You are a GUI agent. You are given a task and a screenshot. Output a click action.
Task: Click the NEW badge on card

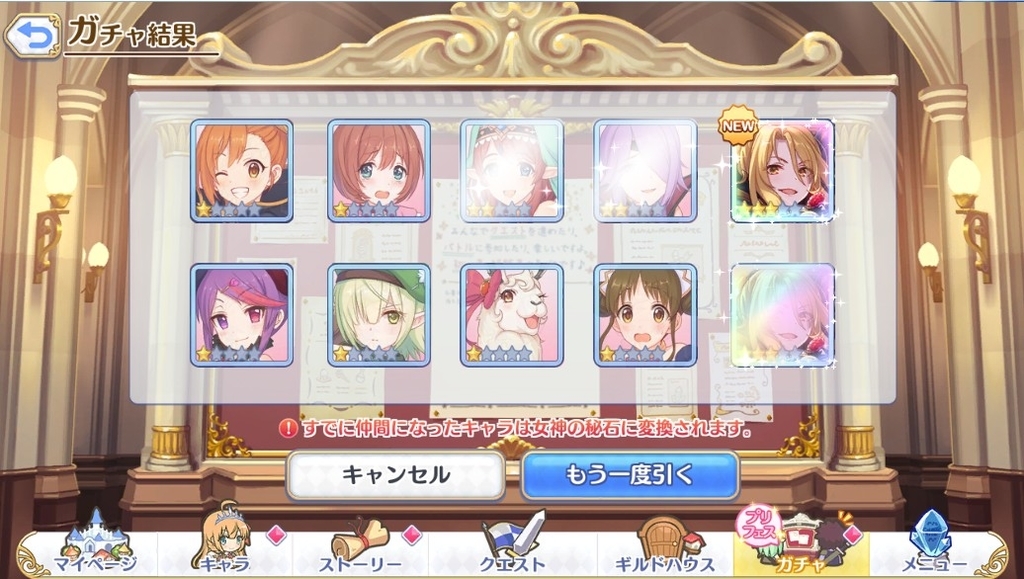738,125
